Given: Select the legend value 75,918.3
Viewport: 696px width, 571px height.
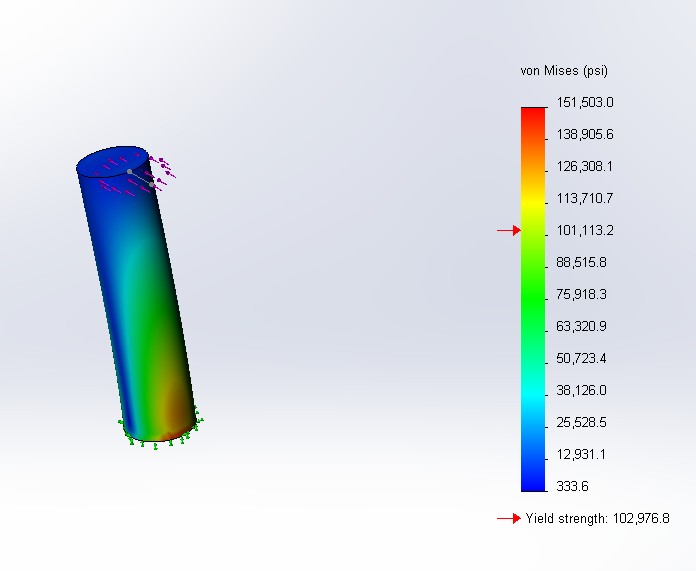Looking at the screenshot, I should pyautogui.click(x=581, y=294).
